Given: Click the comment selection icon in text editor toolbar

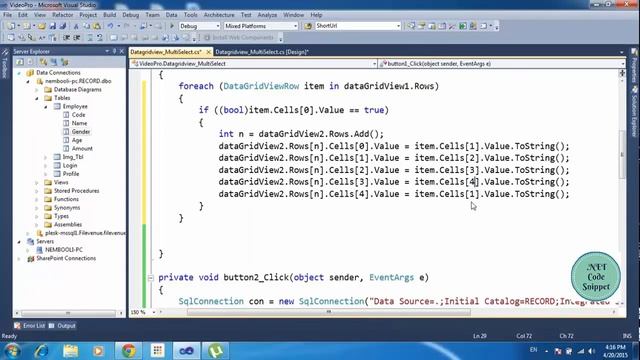Looking at the screenshot, I should pyautogui.click(x=90, y=38).
